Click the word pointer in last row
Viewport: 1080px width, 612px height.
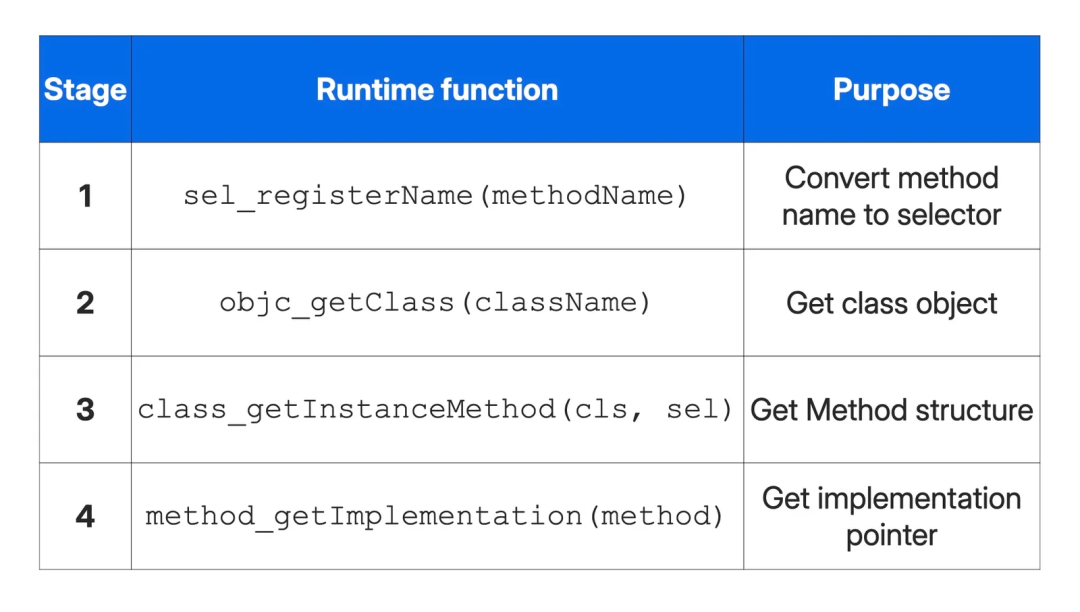(891, 536)
